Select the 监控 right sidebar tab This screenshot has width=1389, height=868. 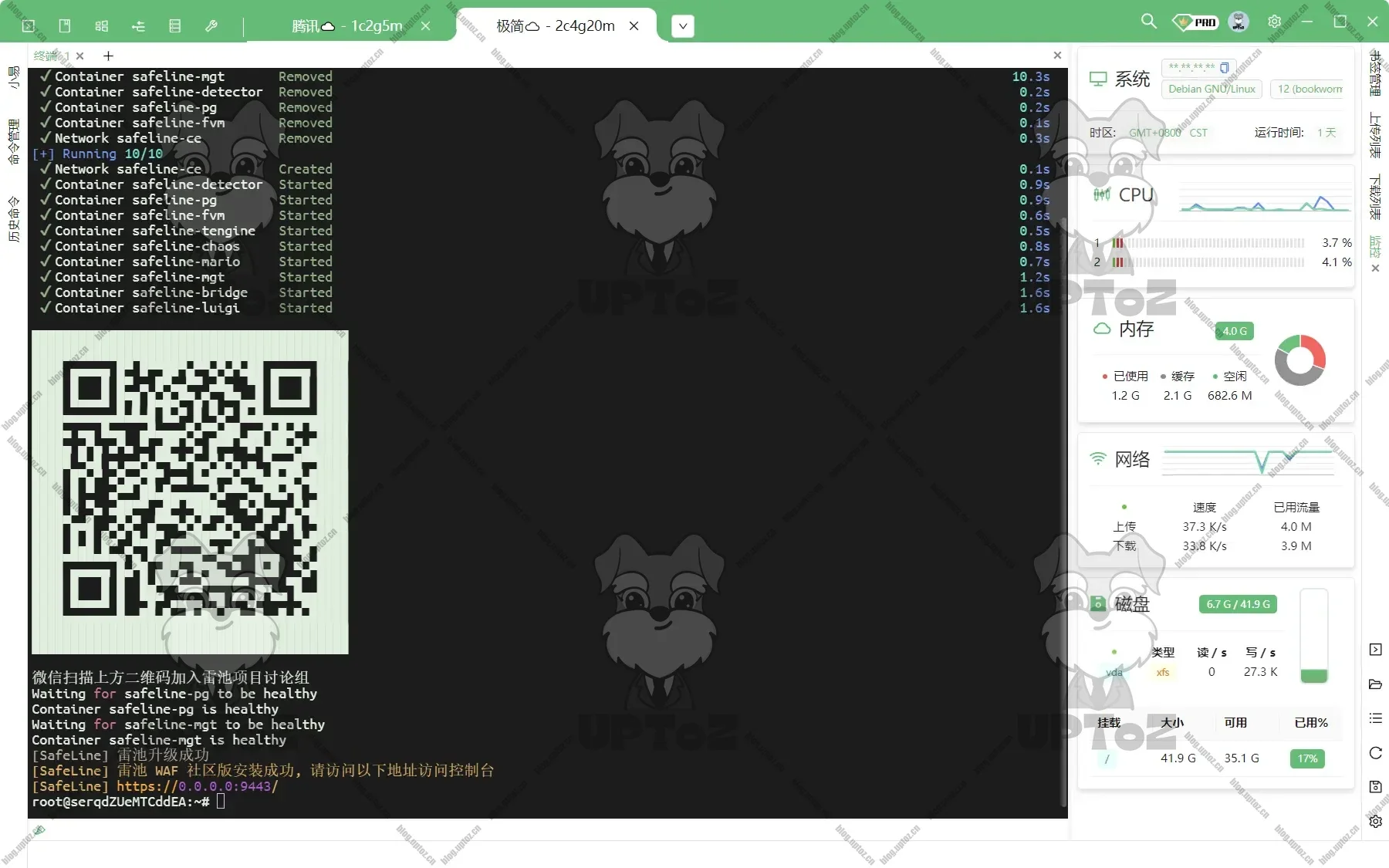[1374, 246]
